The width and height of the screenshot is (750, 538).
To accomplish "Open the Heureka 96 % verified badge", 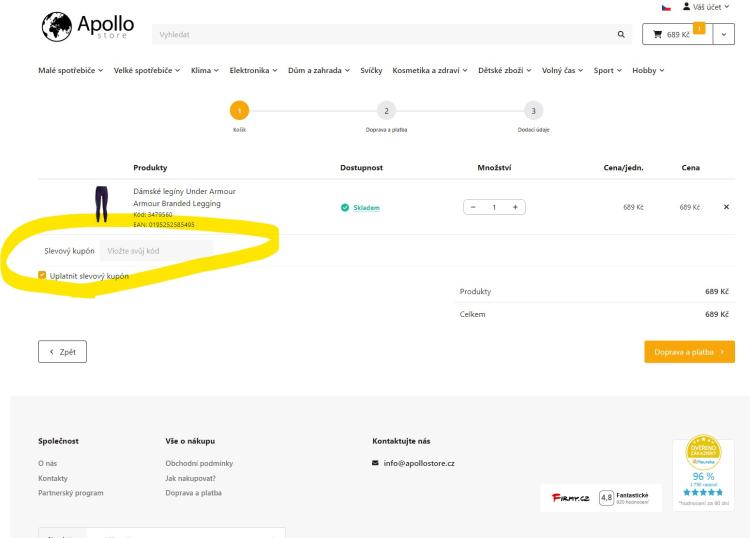I will pos(703,472).
